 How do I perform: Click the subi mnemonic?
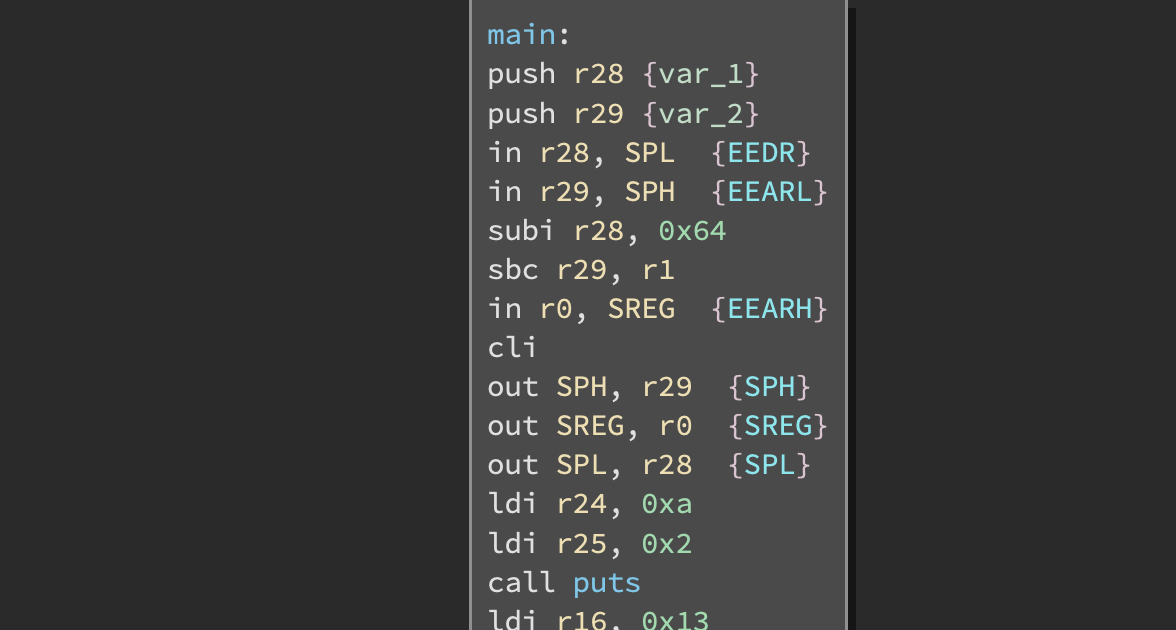(520, 231)
